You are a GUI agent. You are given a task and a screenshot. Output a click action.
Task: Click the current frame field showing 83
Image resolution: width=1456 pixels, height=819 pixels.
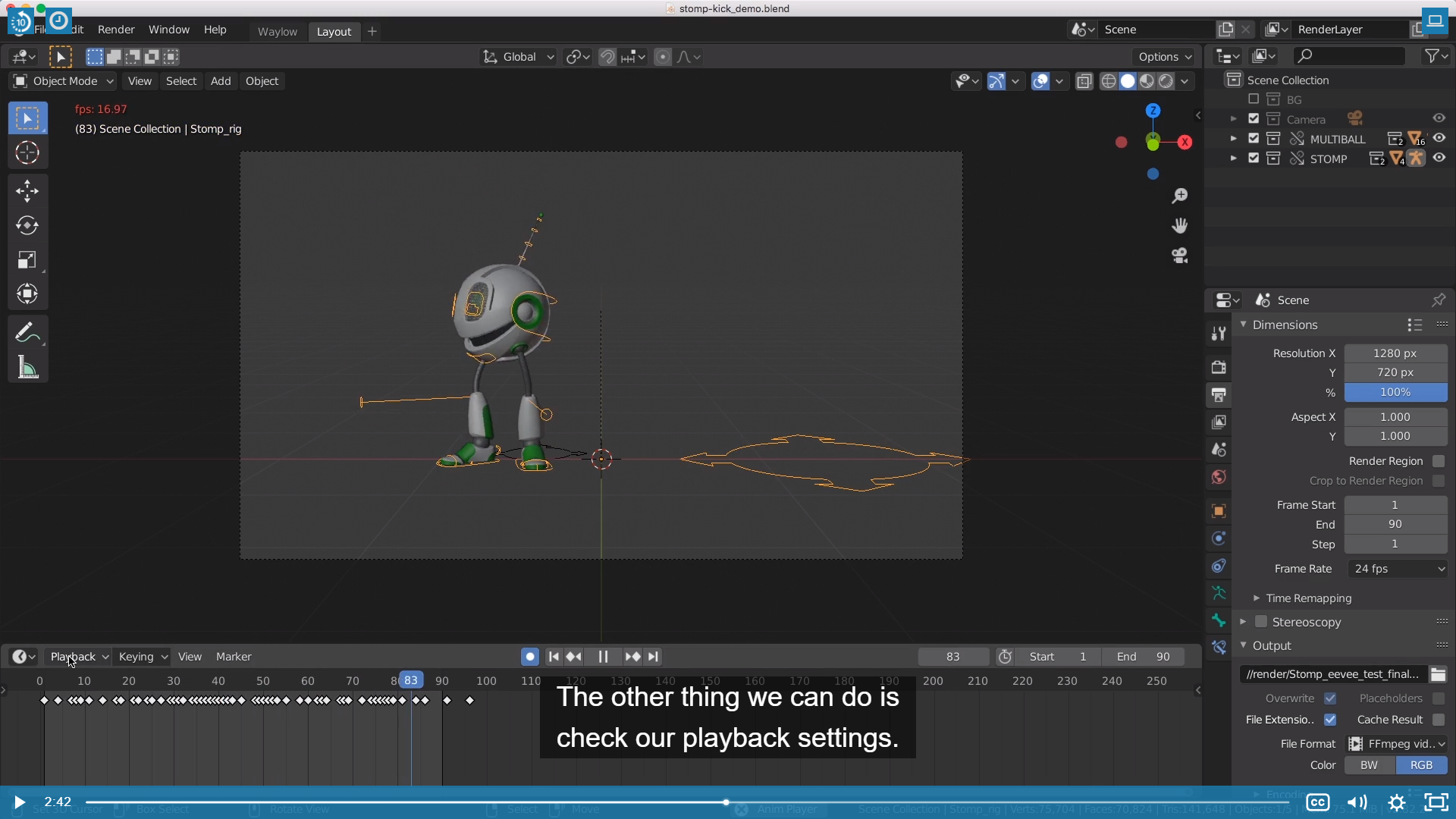click(953, 657)
